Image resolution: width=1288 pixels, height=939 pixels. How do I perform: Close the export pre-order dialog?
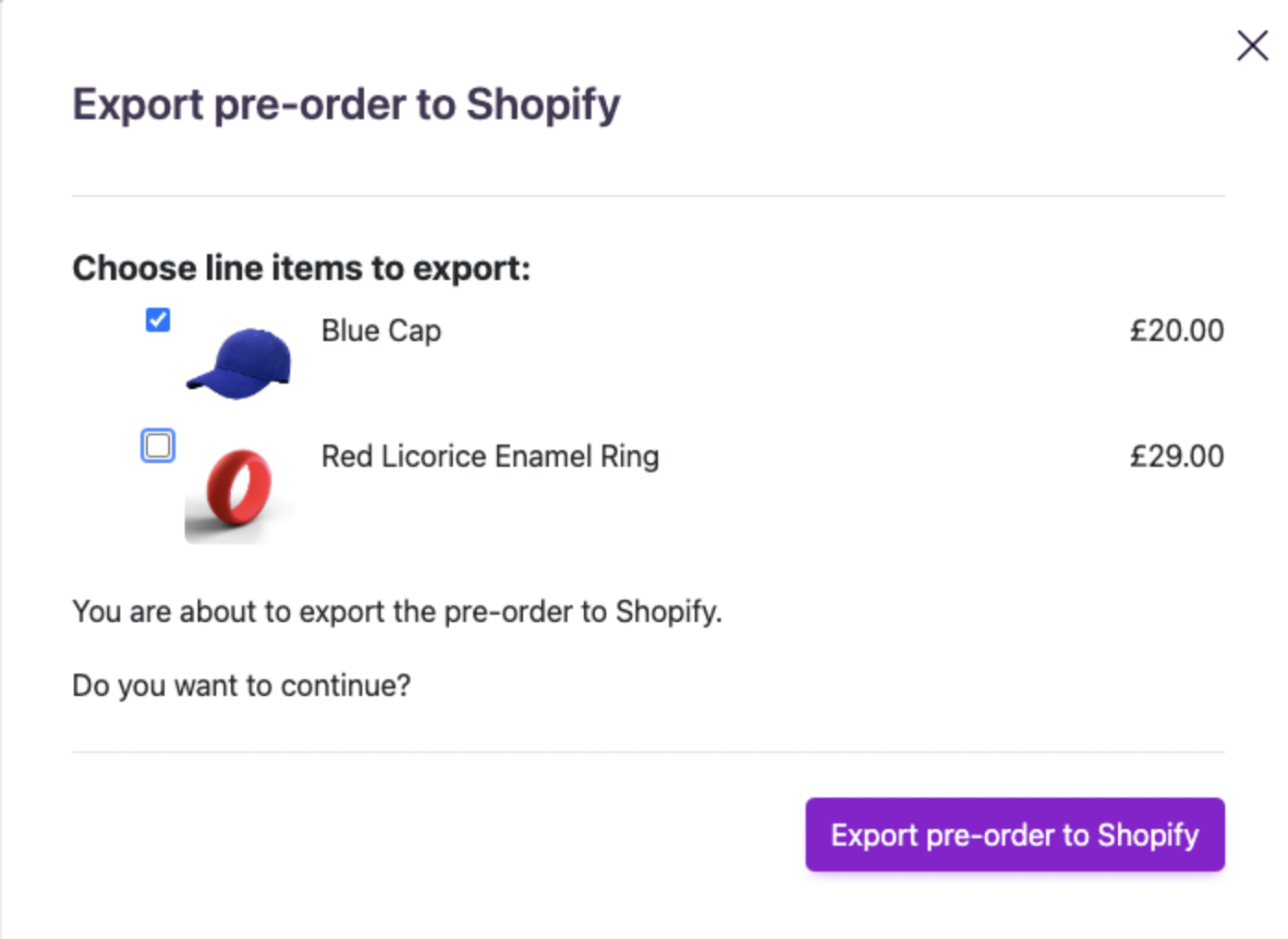point(1252,45)
